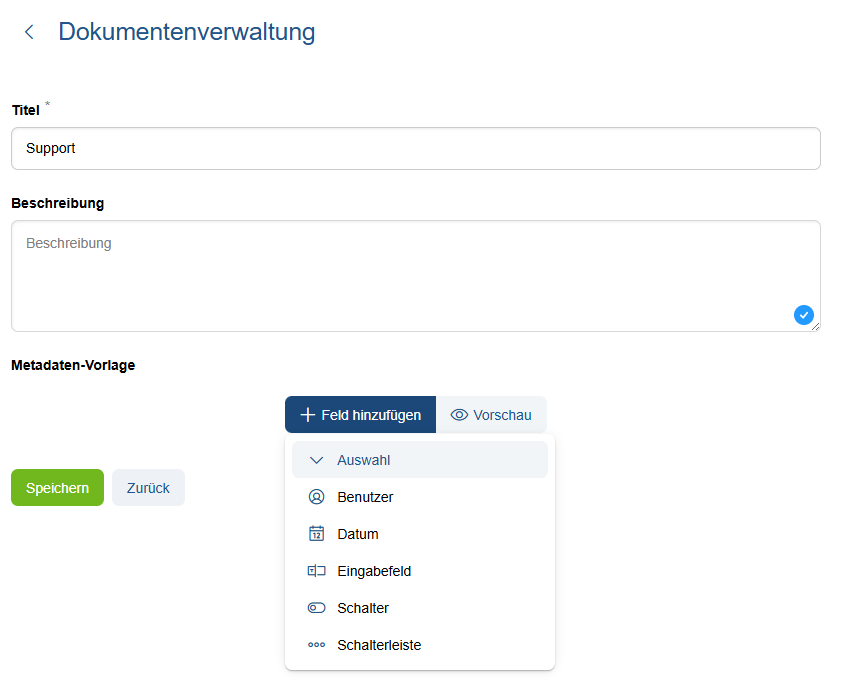Click the eye icon for Vorschau

pos(460,415)
